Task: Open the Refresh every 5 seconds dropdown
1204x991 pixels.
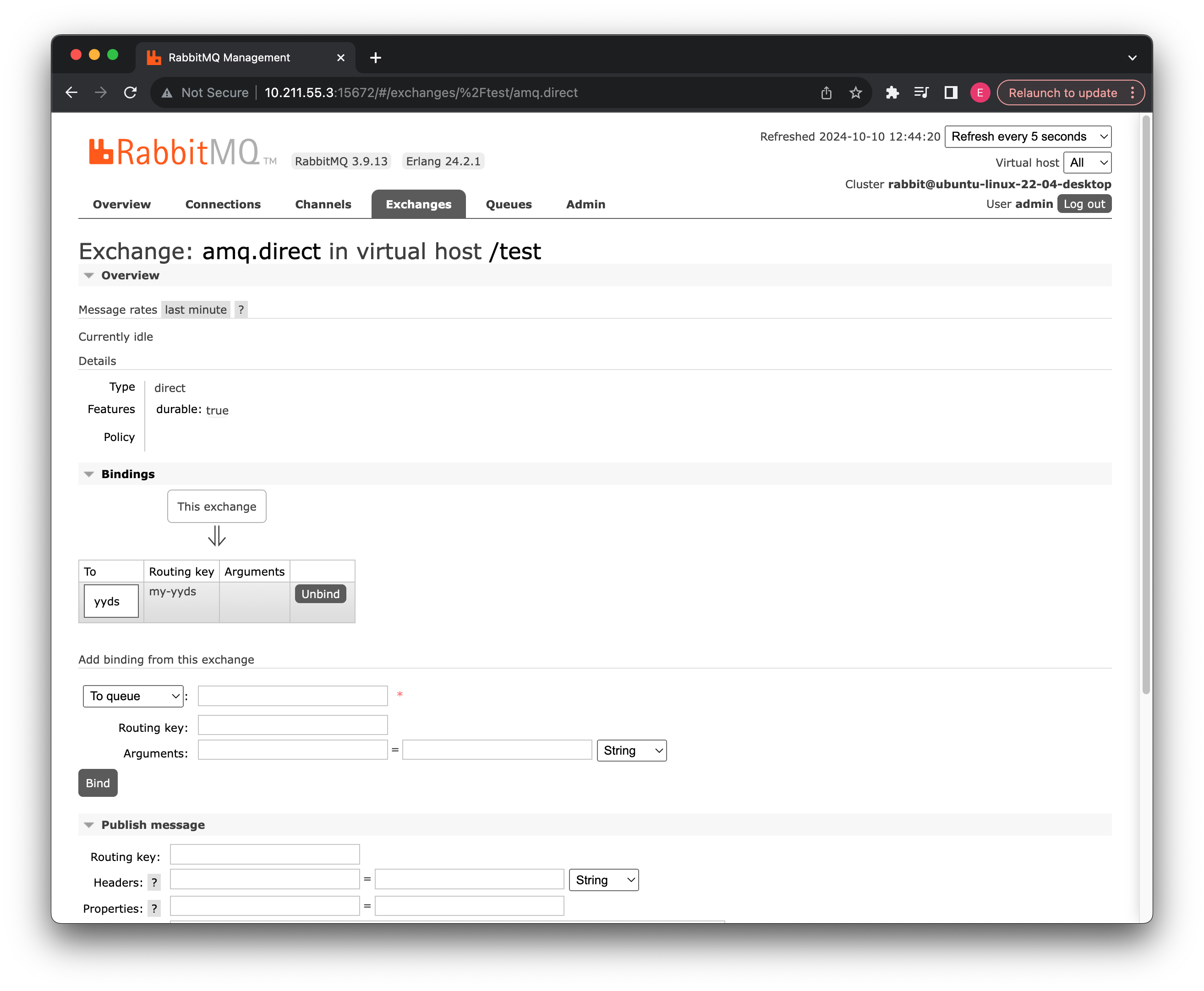Action: tap(1028, 136)
